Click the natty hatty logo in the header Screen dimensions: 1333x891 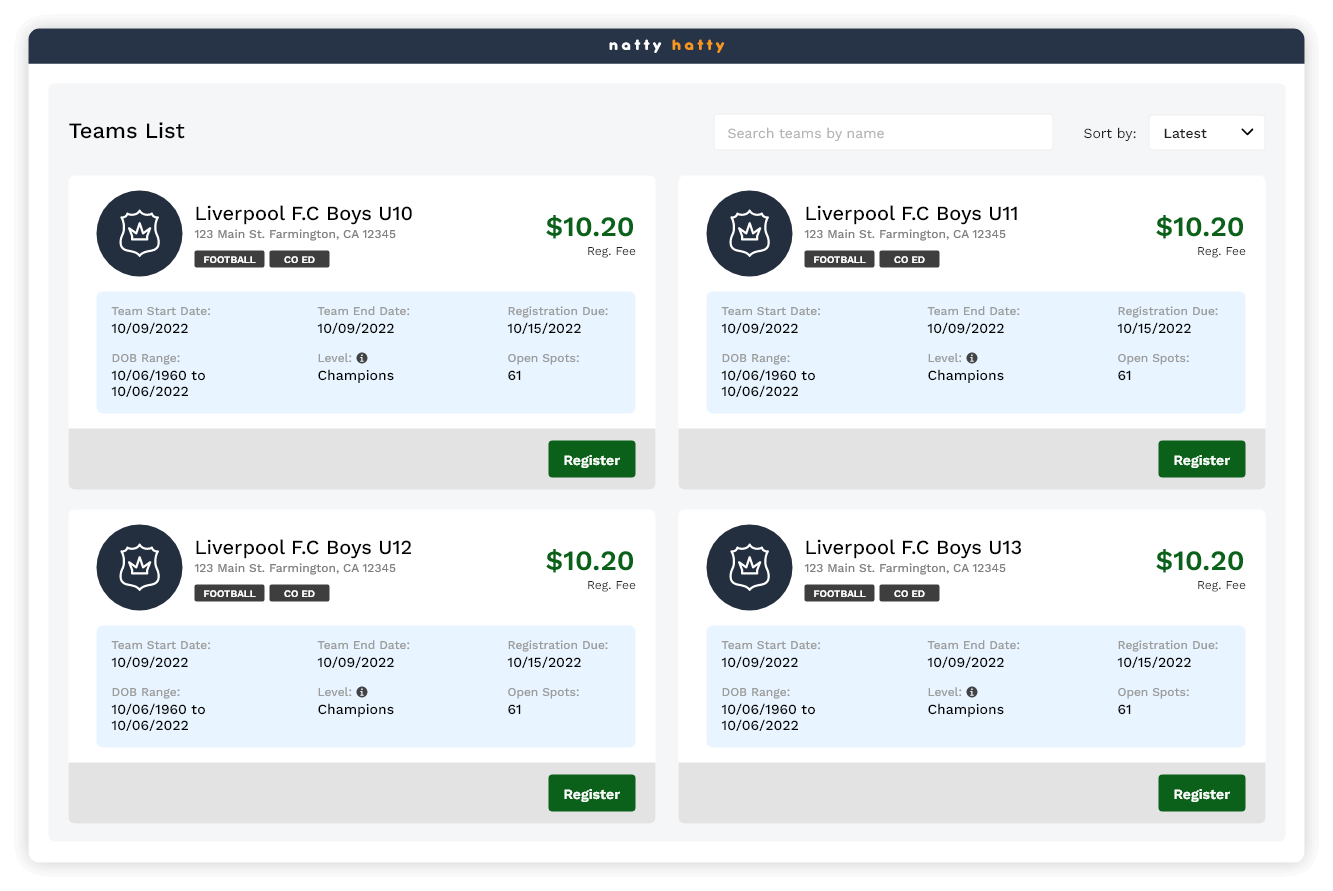[x=666, y=44]
